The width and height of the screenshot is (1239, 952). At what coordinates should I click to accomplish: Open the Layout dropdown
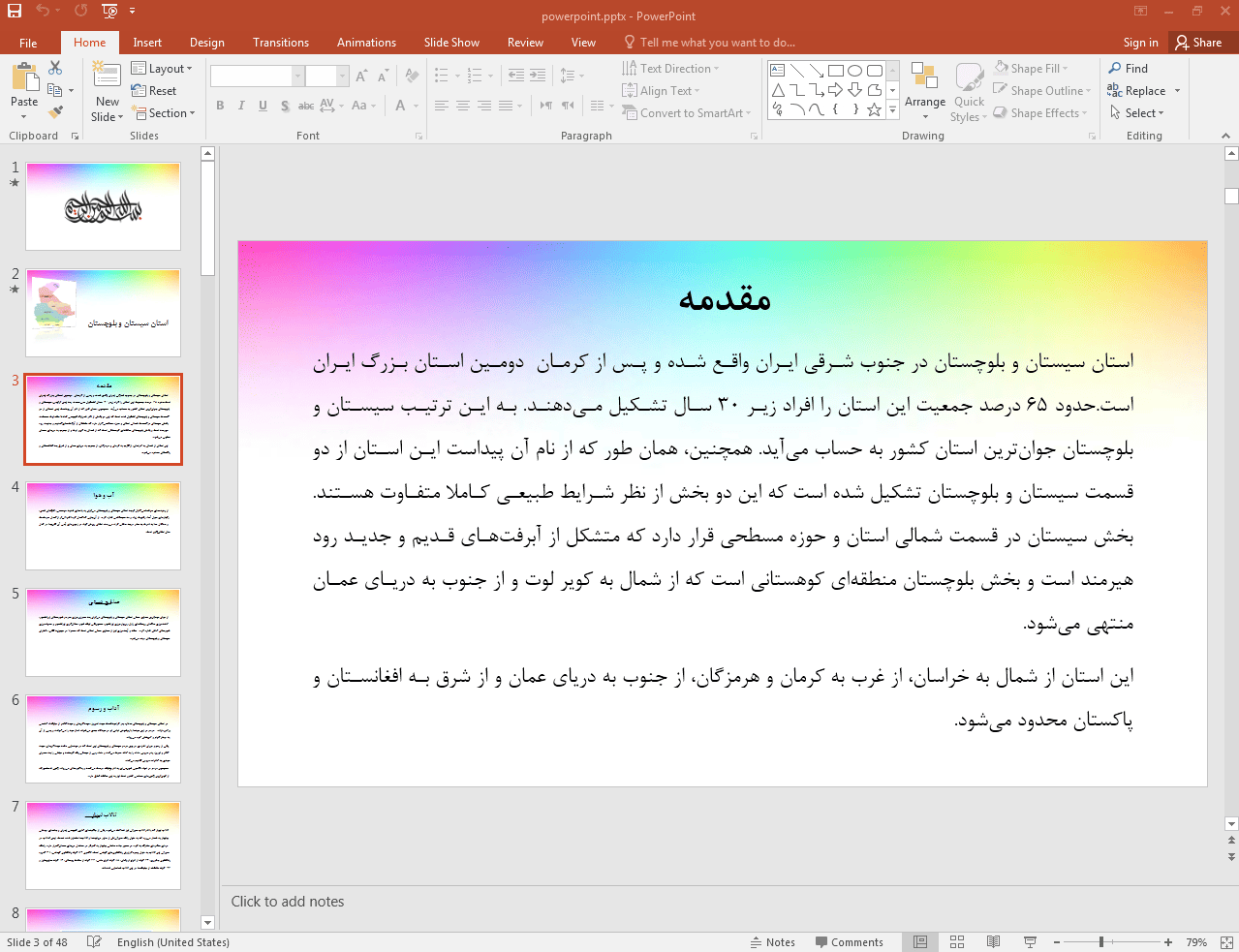coord(162,69)
